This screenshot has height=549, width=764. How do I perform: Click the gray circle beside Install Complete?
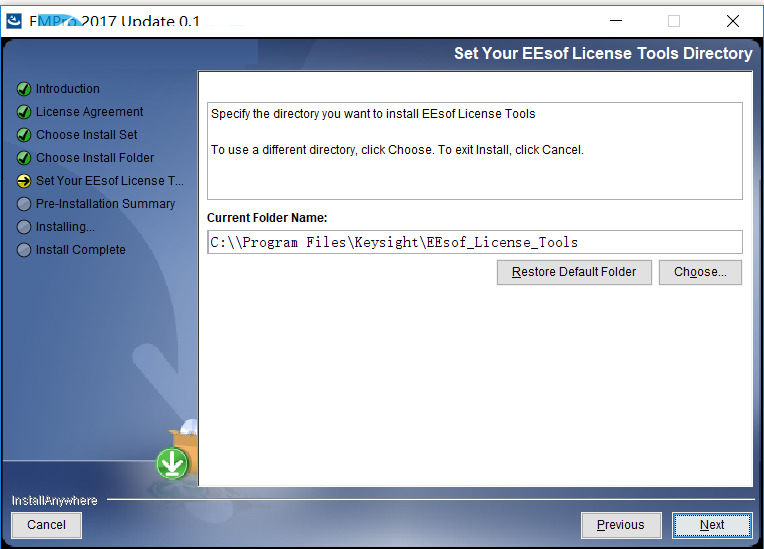(x=23, y=250)
